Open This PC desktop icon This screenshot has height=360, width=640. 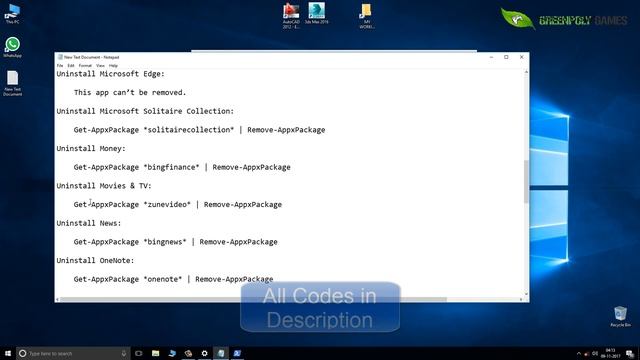point(12,13)
